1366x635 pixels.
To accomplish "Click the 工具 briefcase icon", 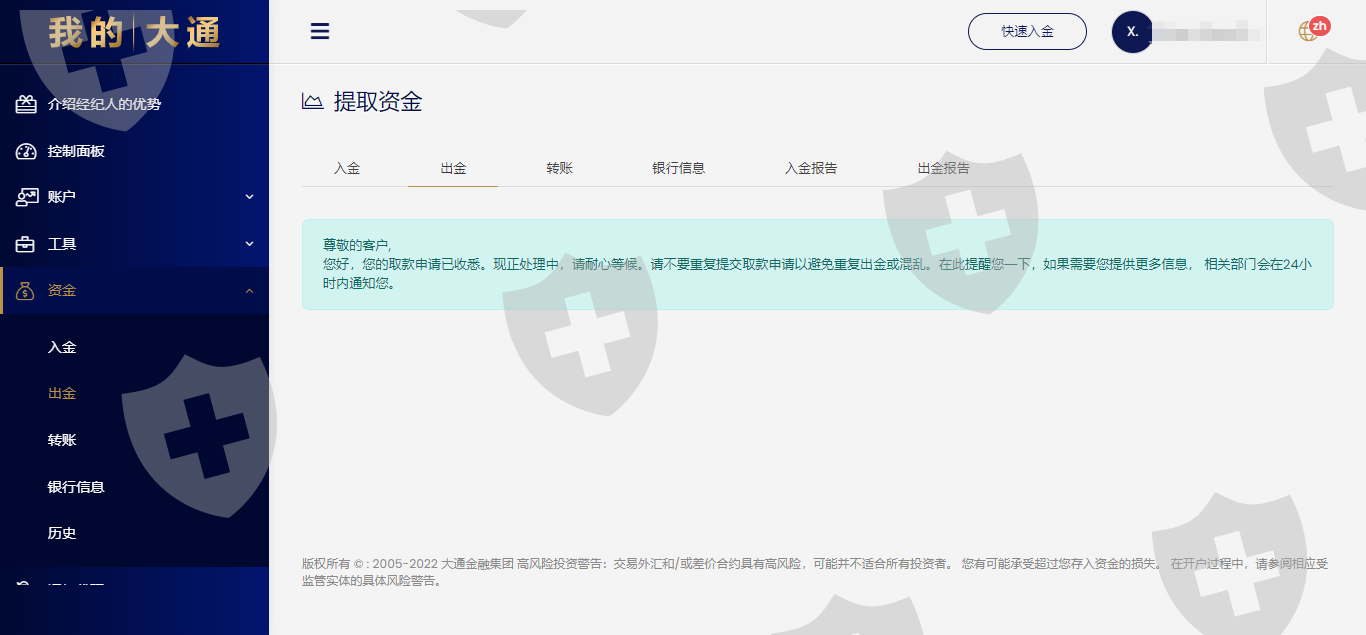I will click(26, 244).
